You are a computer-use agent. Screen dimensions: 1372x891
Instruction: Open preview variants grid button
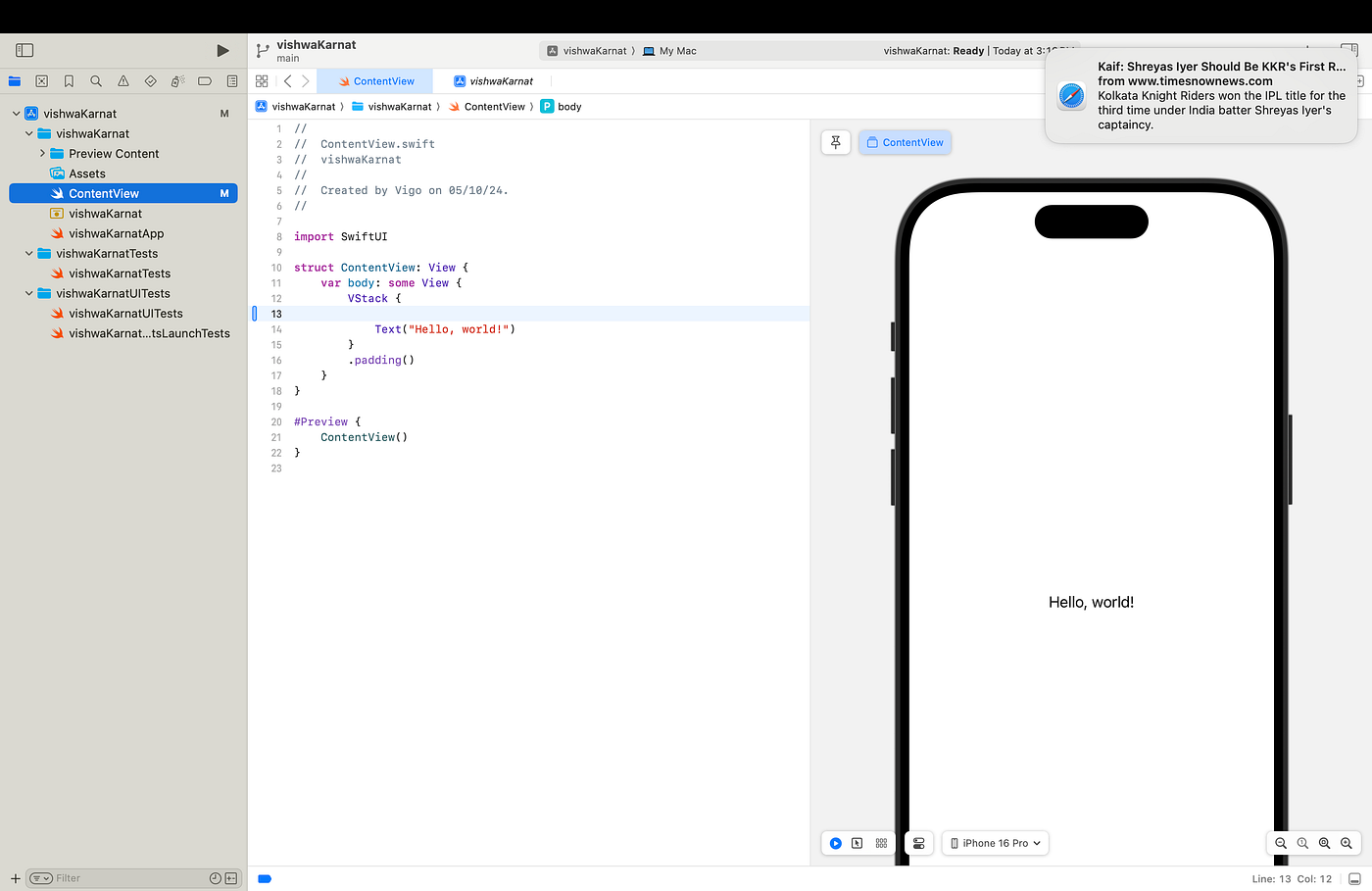point(881,843)
